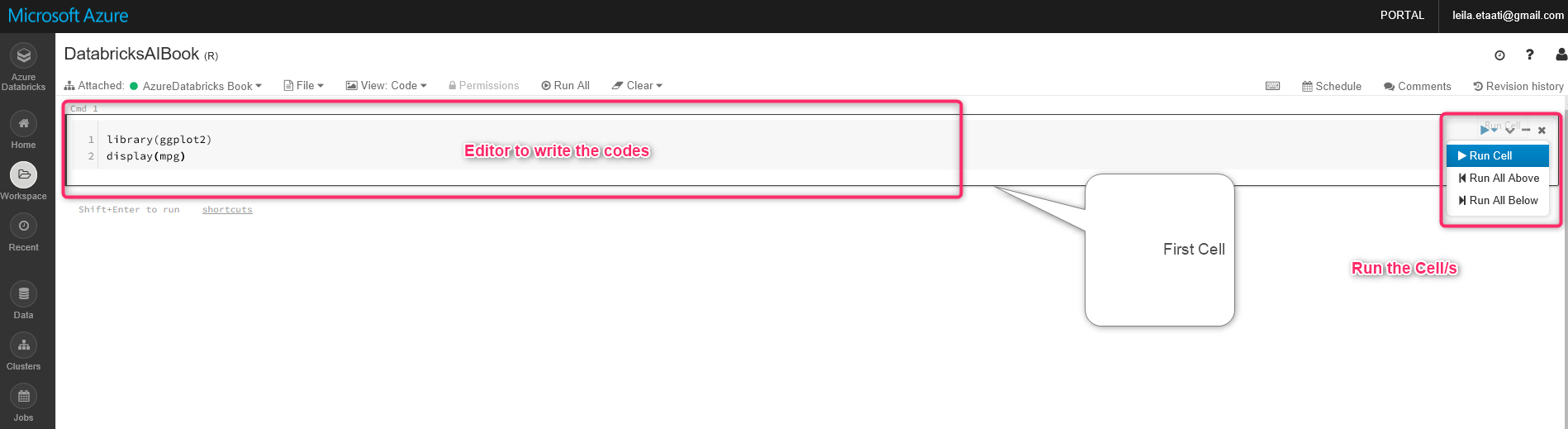Screen dimensions: 1568x429
Task: Choose Run All Above option
Action: (1498, 178)
